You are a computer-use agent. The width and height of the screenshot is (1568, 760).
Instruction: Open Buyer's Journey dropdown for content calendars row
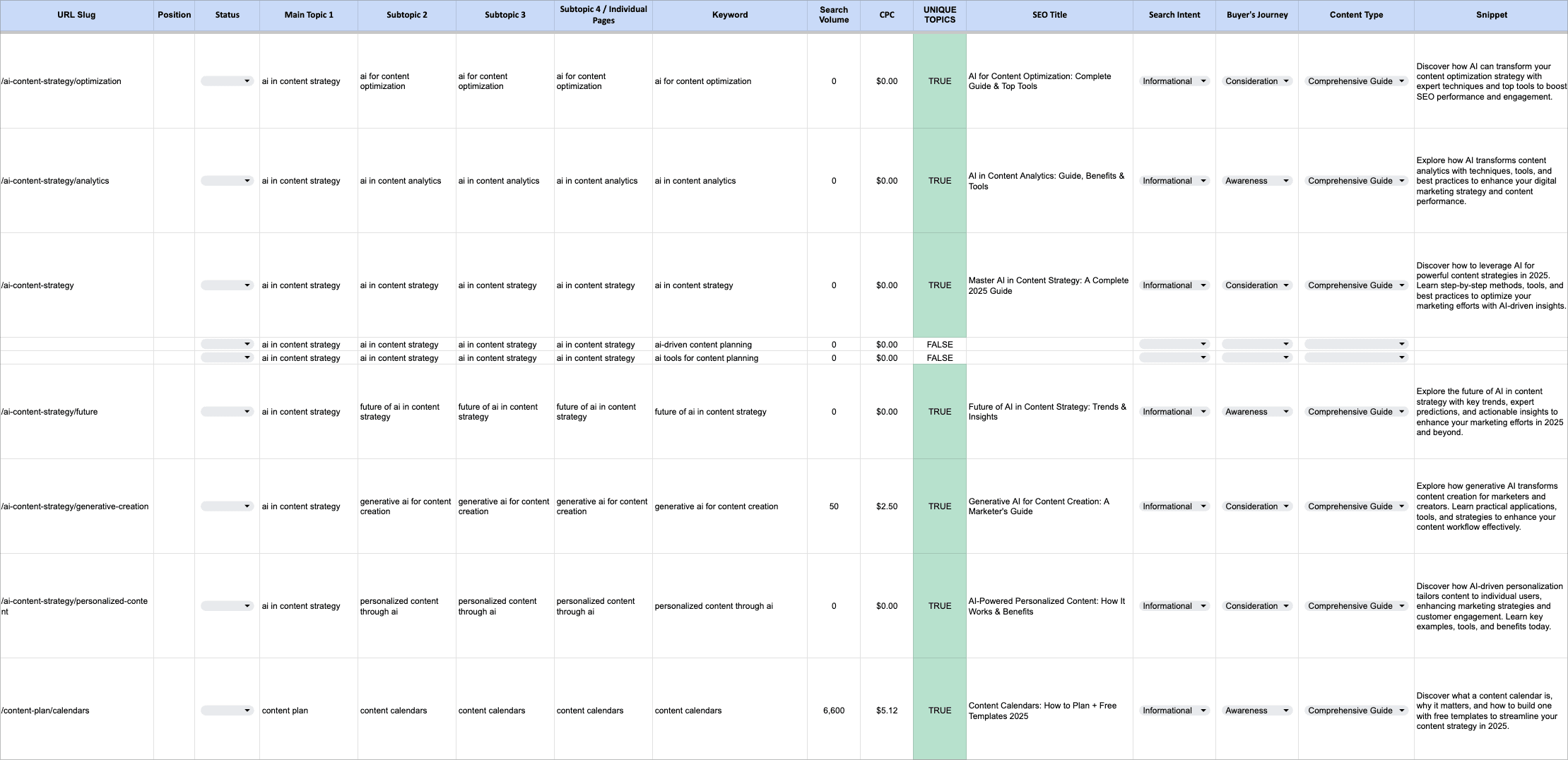point(1256,711)
